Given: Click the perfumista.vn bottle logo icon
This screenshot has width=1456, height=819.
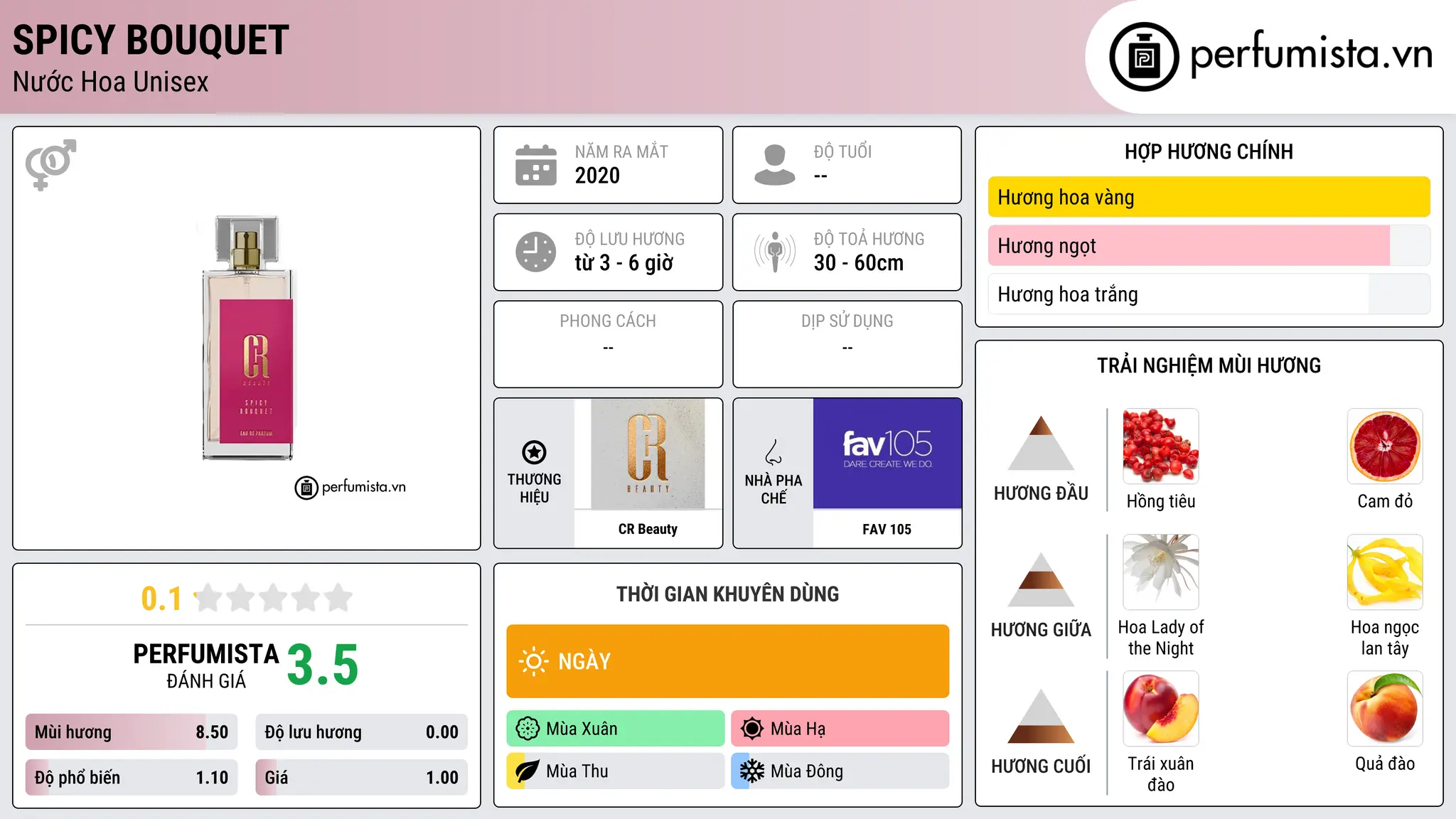Looking at the screenshot, I should pos(1144,57).
